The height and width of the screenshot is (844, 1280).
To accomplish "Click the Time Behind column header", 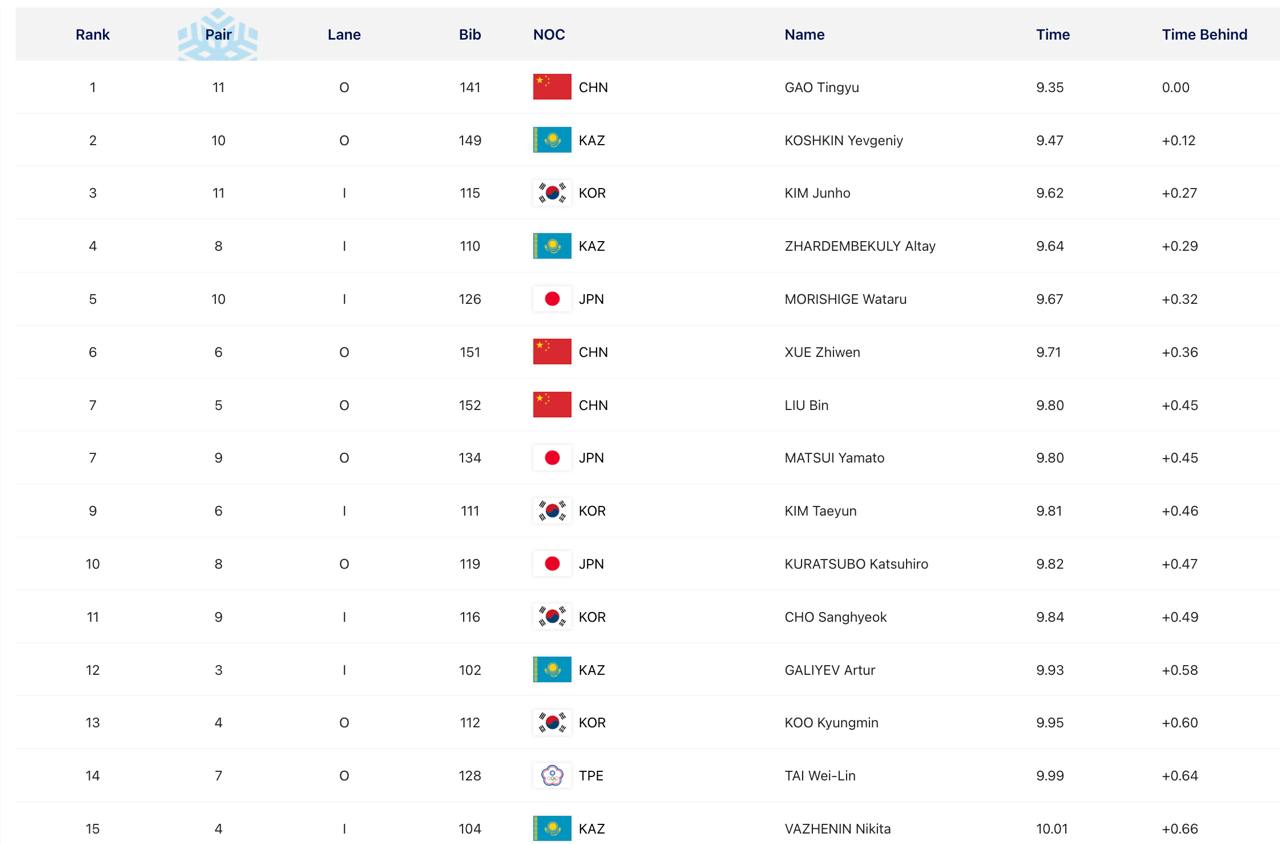I will pyautogui.click(x=1204, y=34).
